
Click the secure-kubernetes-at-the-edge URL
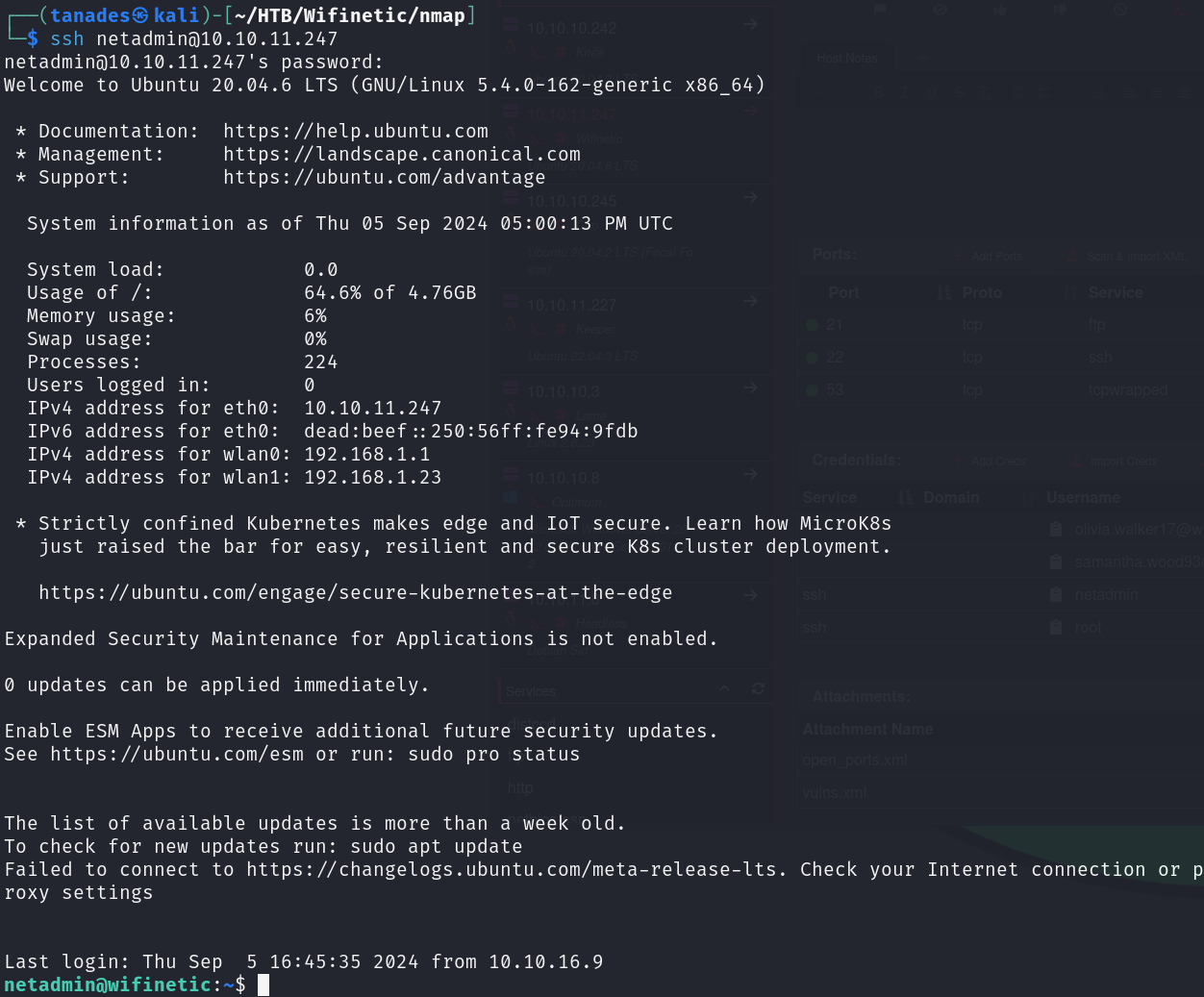pyautogui.click(x=356, y=593)
